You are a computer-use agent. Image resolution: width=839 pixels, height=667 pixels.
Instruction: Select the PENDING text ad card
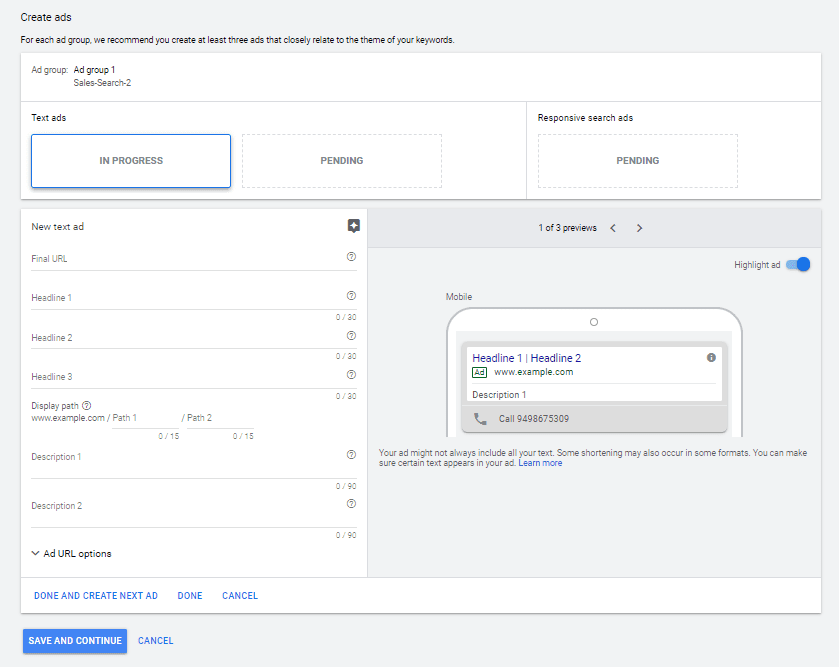(x=342, y=161)
